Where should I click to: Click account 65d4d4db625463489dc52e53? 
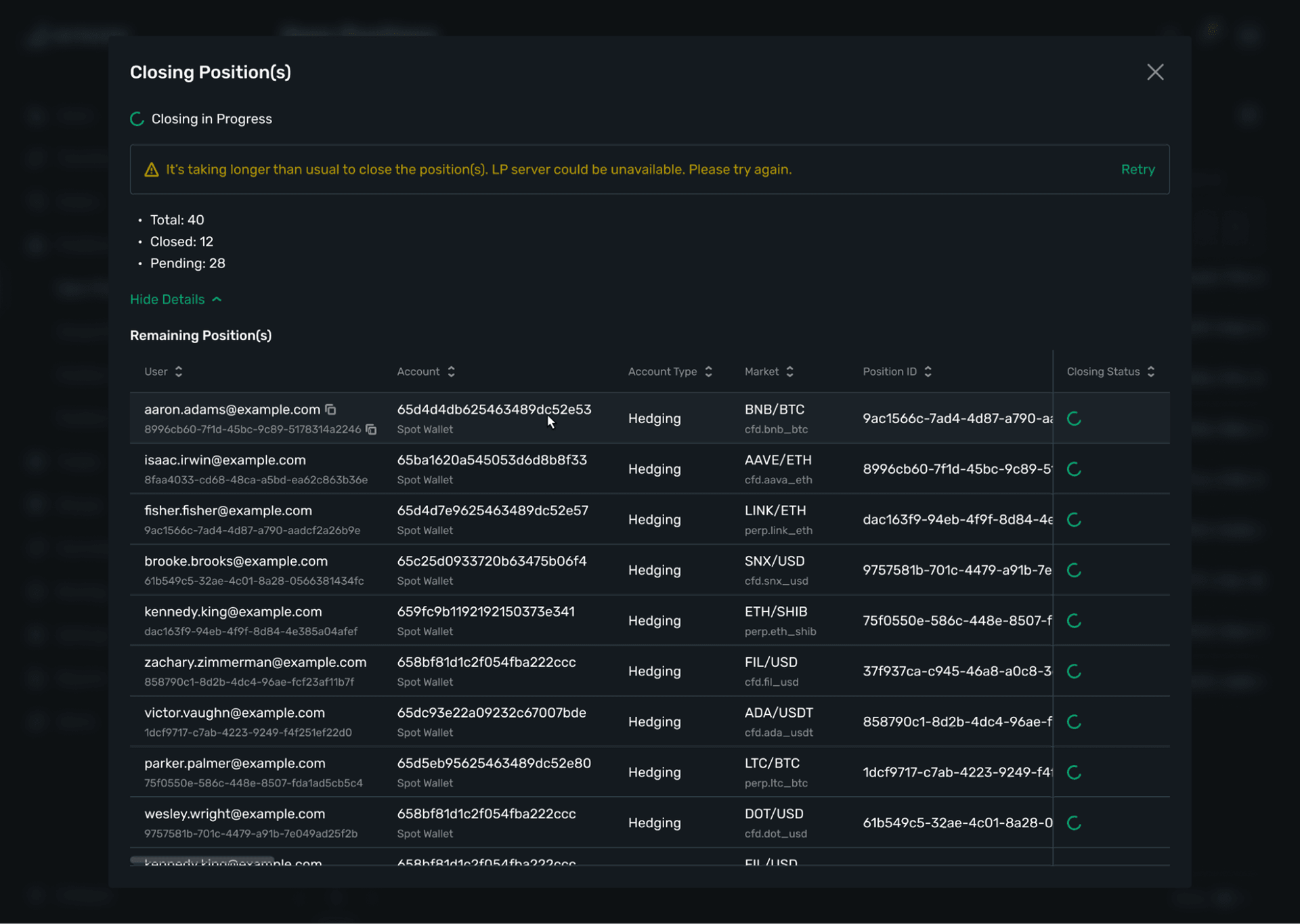pos(494,410)
